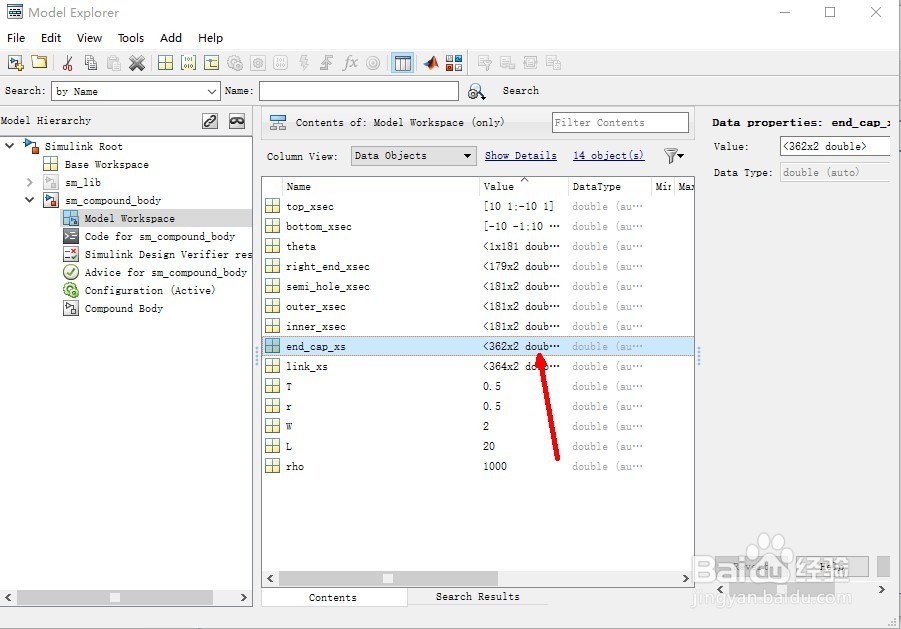Open the Tools menu
The image size is (901, 629).
(x=131, y=38)
